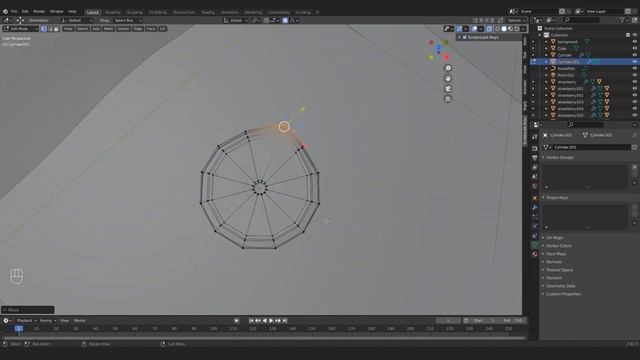The width and height of the screenshot is (640, 360).
Task: Hide Cylinder.001 using its eye icon
Action: (x=635, y=62)
